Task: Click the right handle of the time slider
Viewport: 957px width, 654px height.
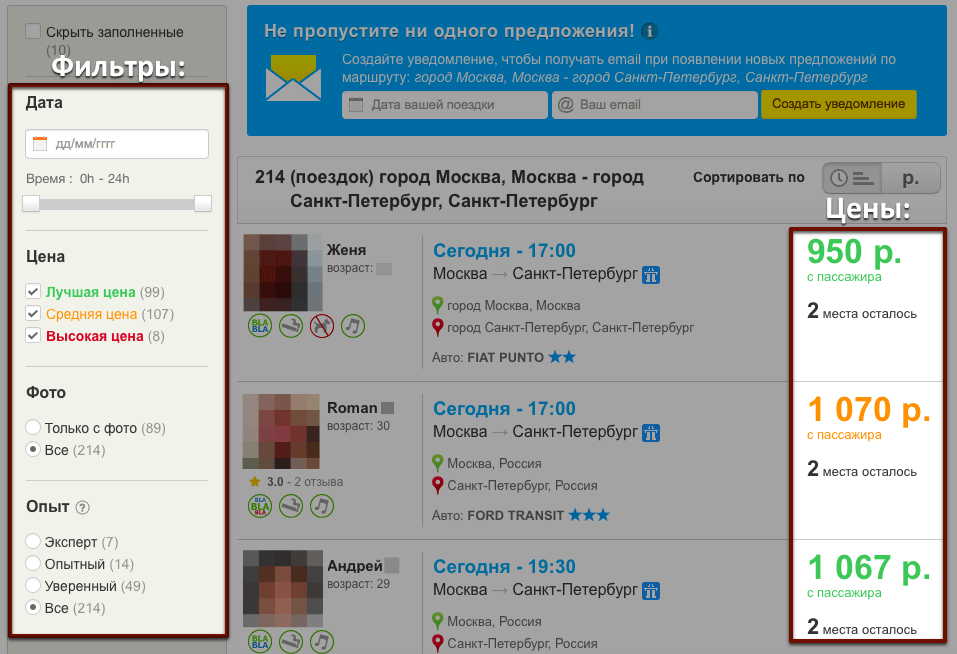Action: coord(203,203)
